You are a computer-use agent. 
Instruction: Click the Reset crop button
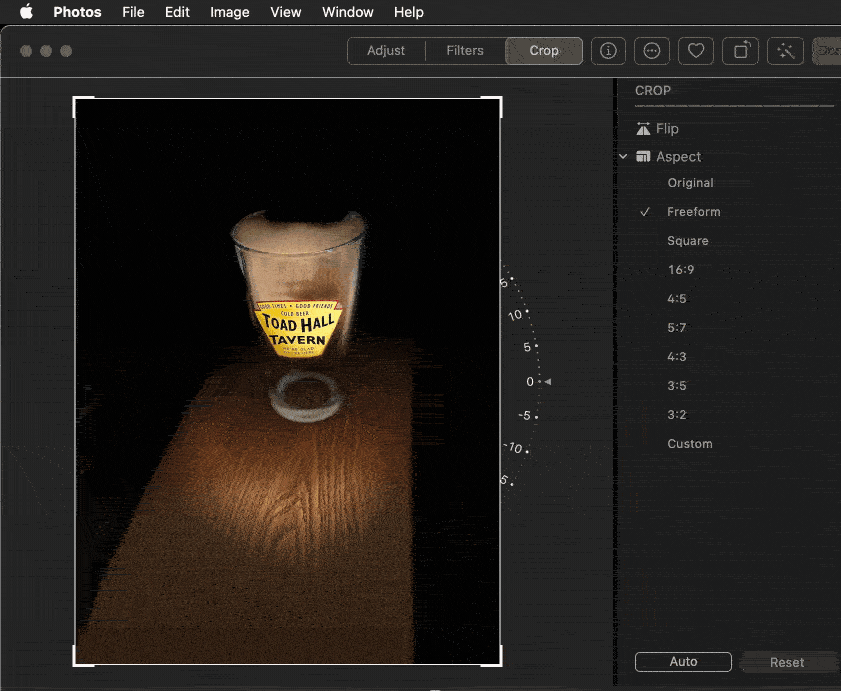click(787, 663)
